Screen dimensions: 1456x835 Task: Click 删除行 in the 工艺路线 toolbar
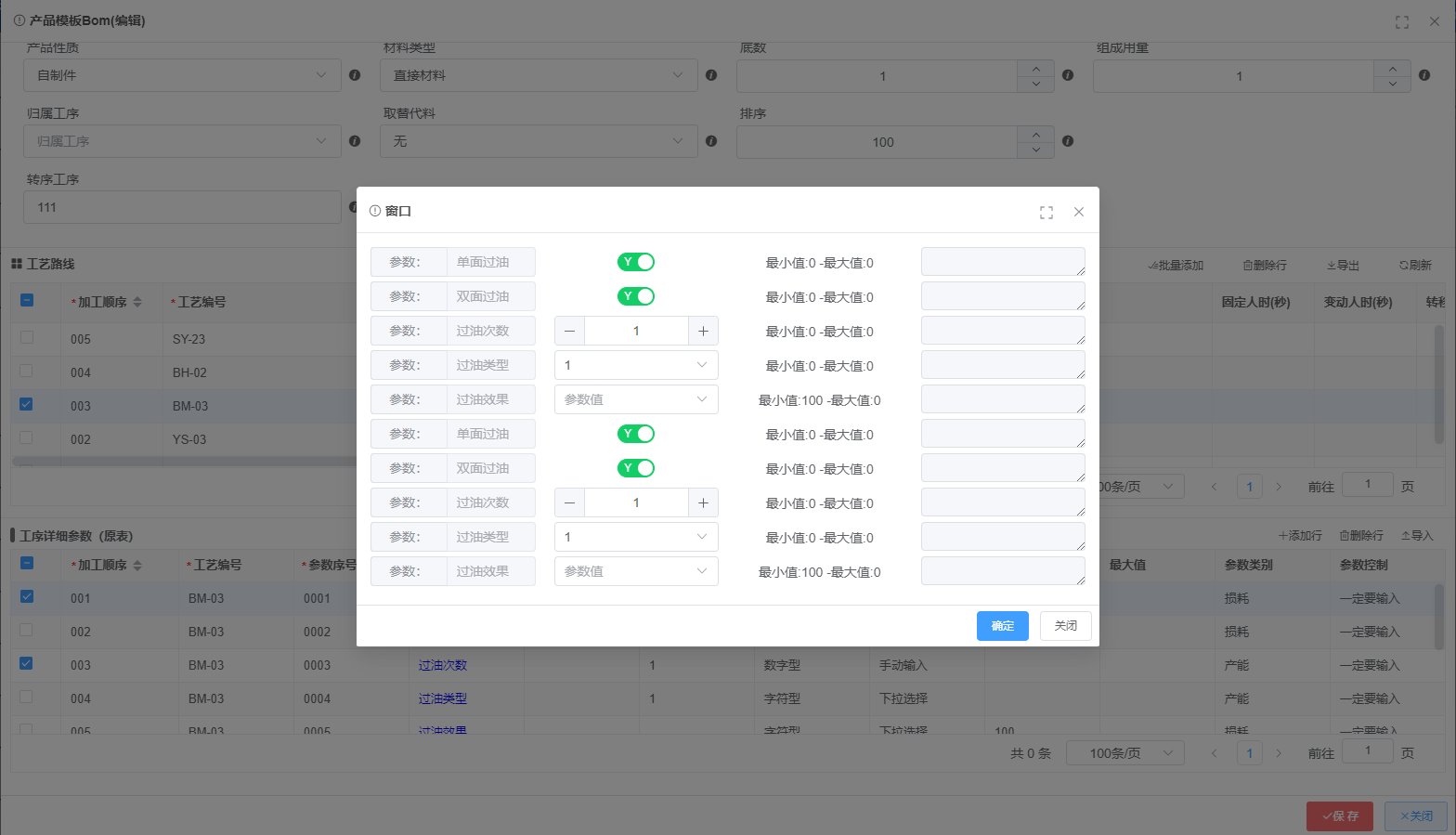(x=1265, y=266)
